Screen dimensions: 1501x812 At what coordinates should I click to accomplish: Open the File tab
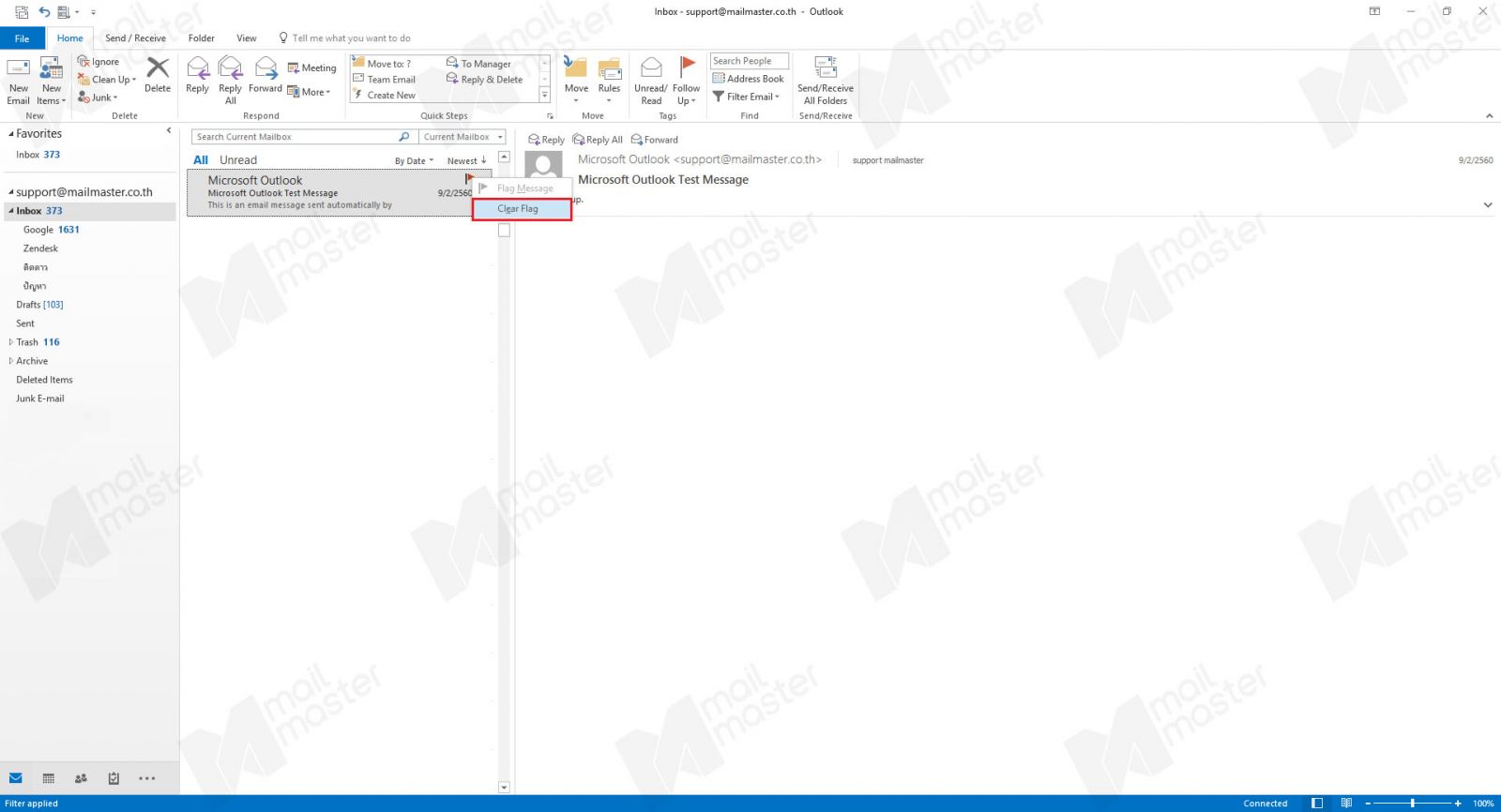(22, 38)
